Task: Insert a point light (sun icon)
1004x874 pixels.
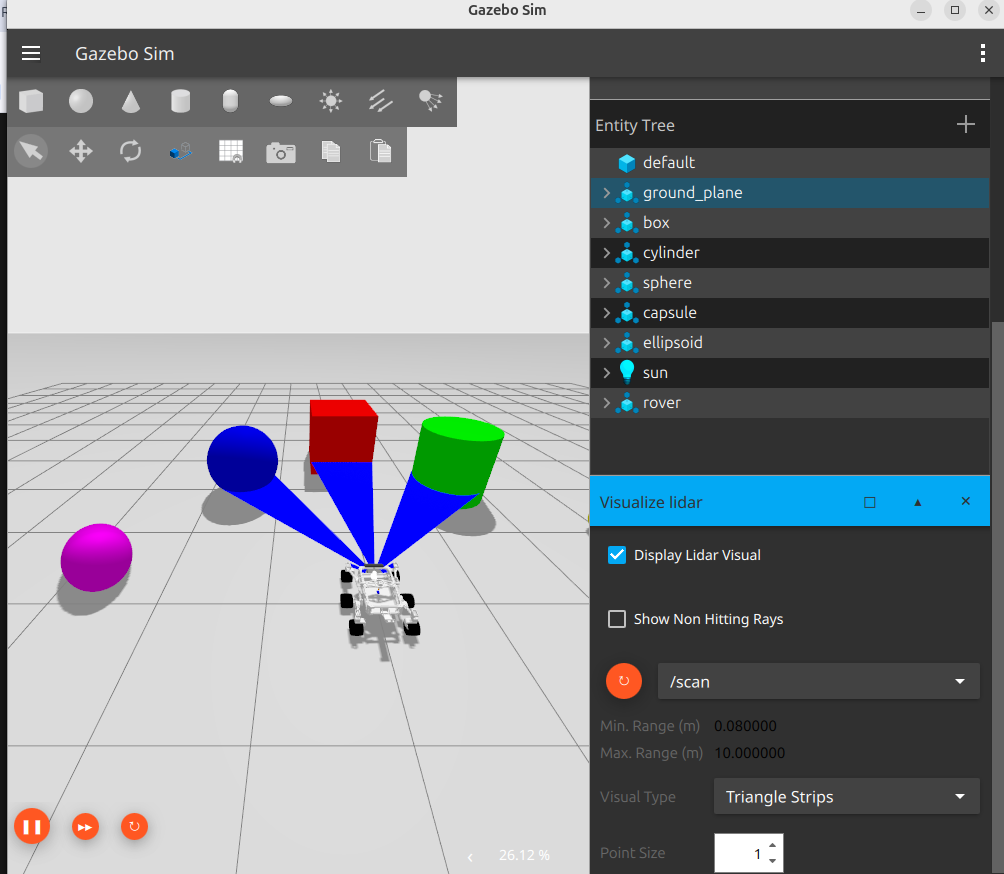Action: (331, 101)
